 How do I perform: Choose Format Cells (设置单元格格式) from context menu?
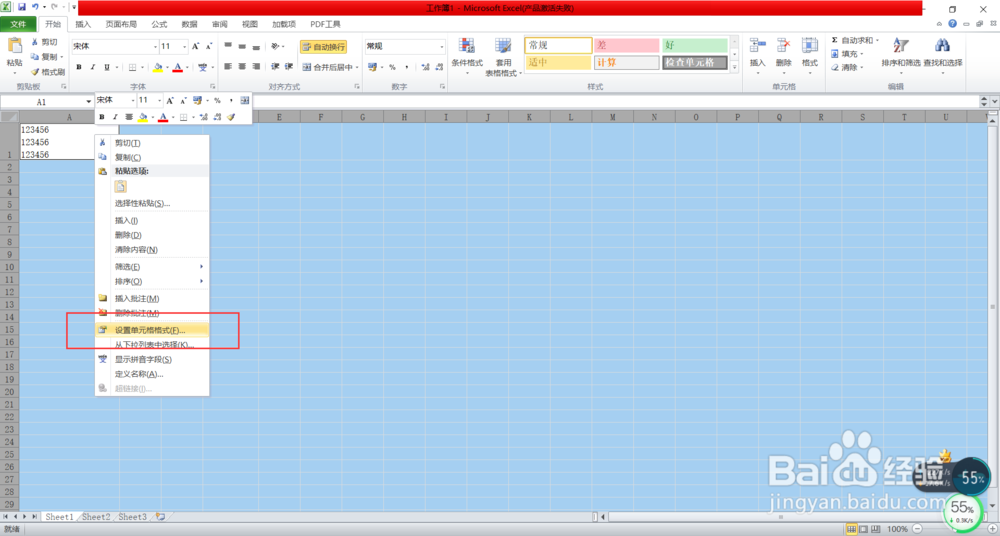152,331
